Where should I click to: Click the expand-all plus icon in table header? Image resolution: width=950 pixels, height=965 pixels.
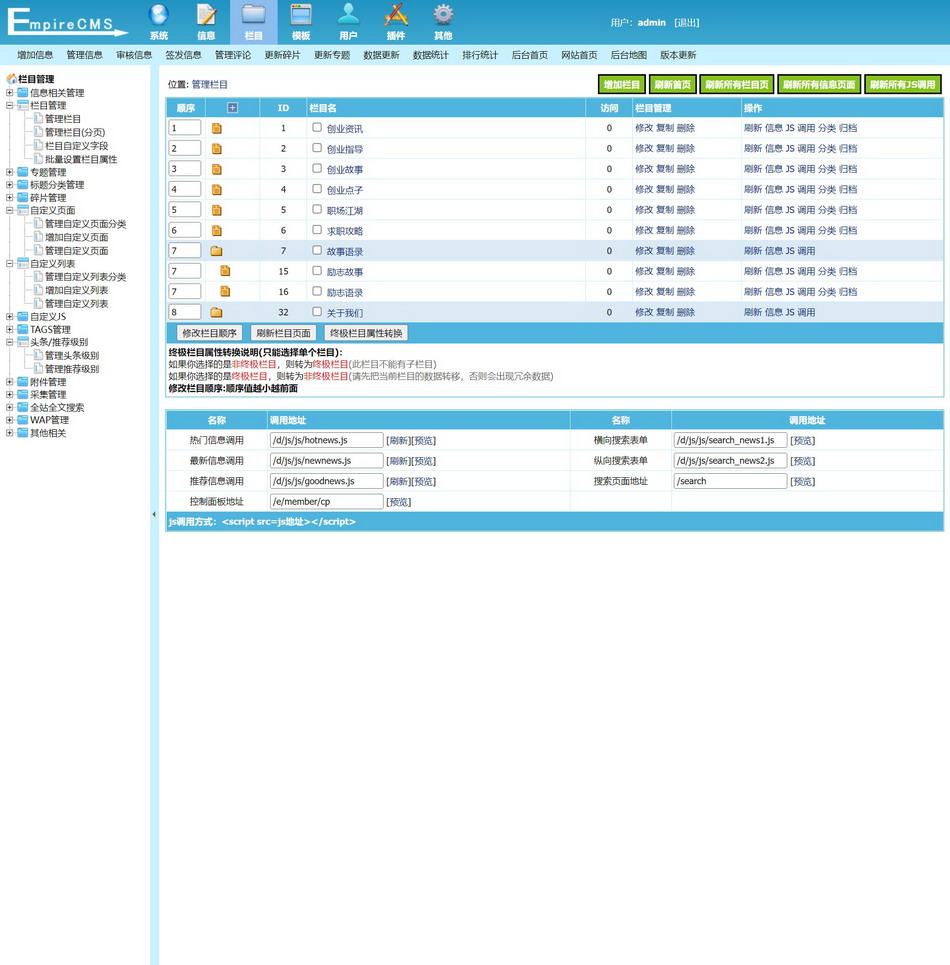tap(232, 108)
